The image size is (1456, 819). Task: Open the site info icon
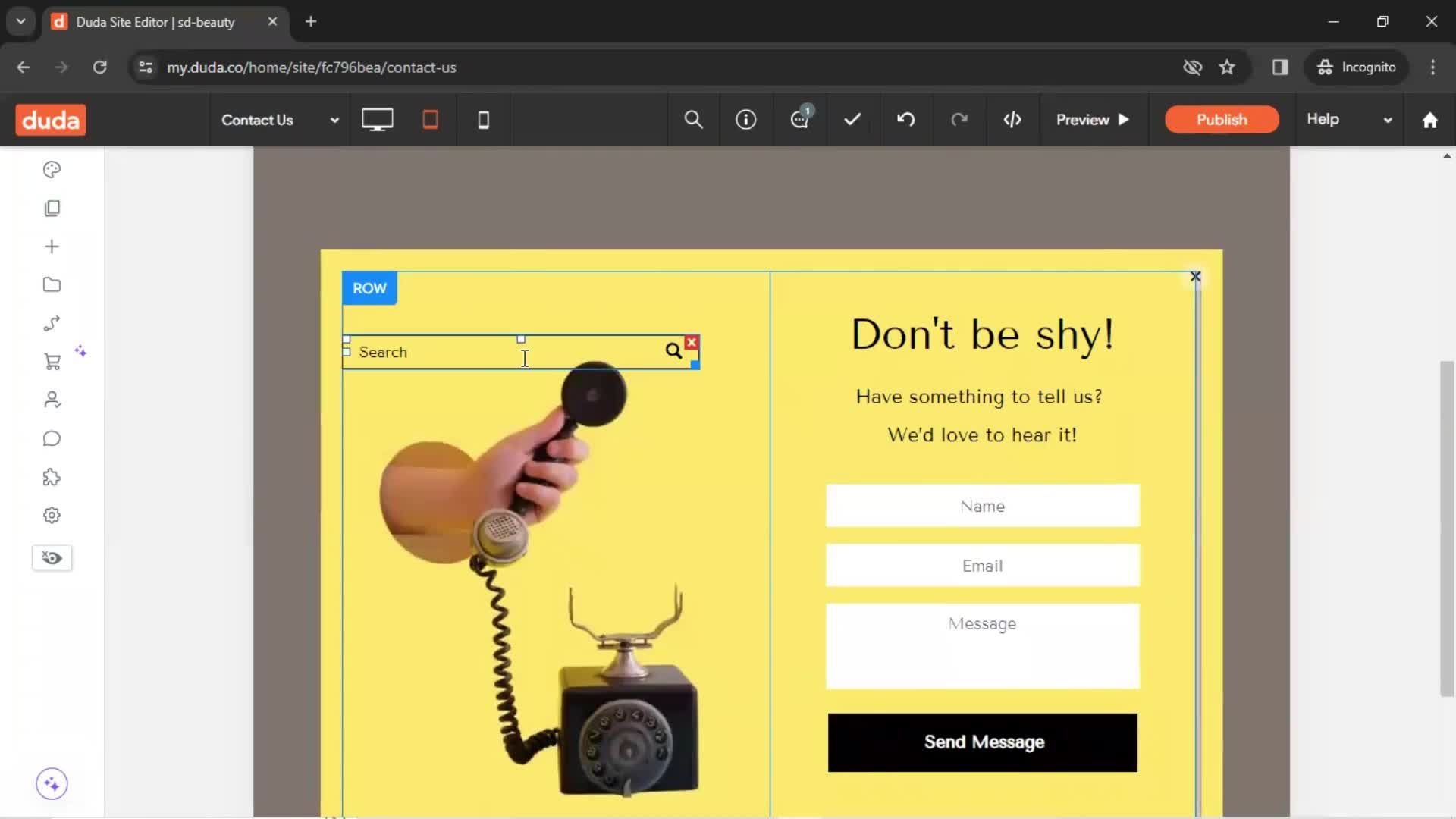746,120
